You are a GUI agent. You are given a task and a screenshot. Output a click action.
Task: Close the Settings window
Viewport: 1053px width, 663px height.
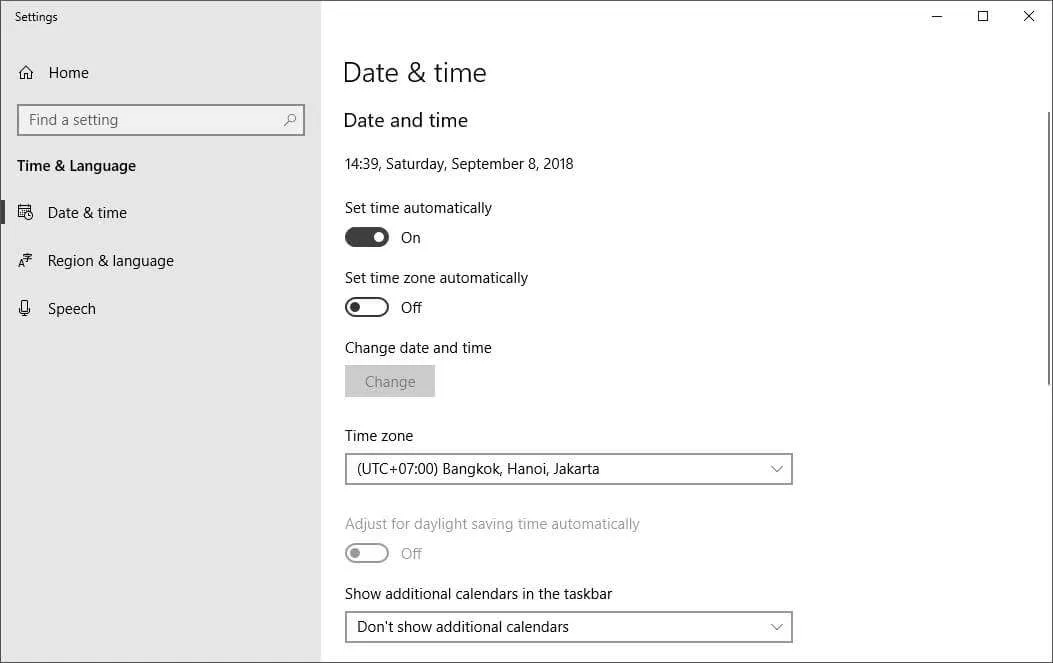pos(1029,16)
